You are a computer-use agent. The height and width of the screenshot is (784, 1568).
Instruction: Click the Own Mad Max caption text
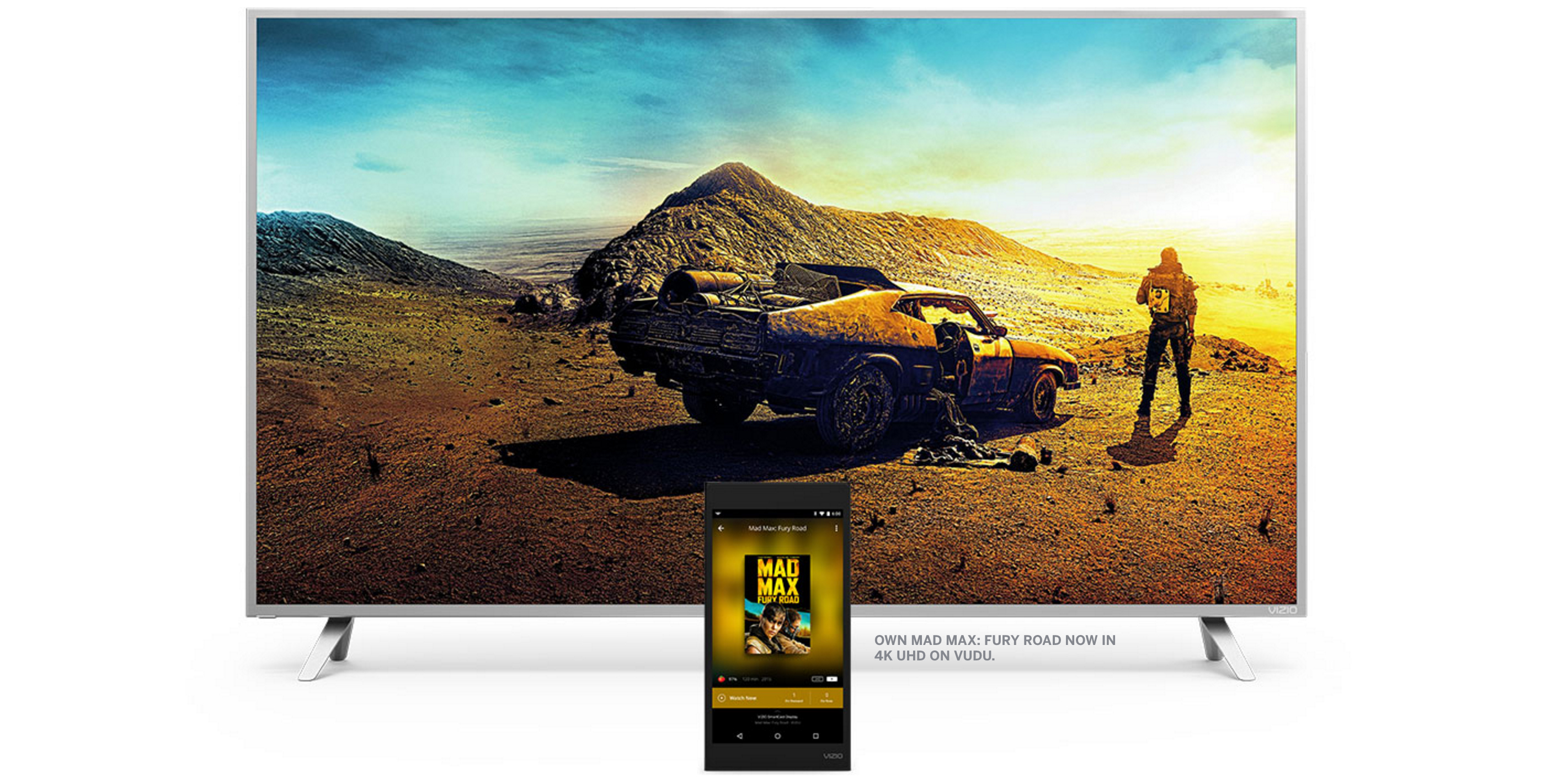pos(995,648)
